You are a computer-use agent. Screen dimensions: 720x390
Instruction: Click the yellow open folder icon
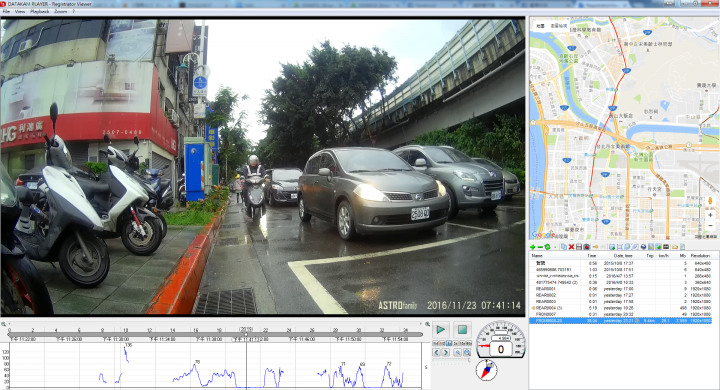tap(675, 247)
